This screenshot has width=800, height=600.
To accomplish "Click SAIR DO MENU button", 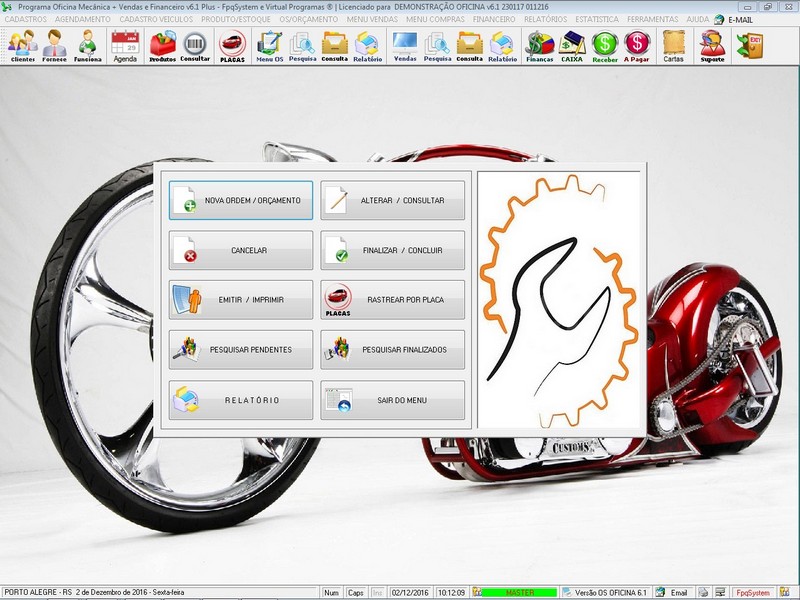I will pyautogui.click(x=392, y=401).
